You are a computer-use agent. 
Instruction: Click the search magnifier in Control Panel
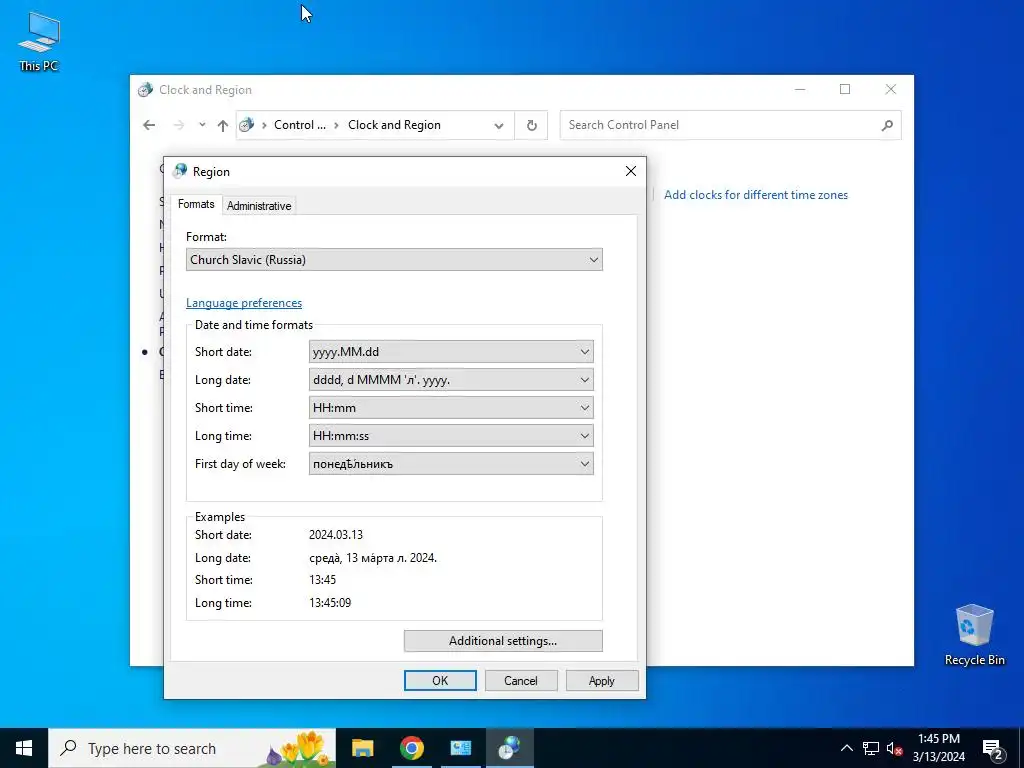coord(887,125)
